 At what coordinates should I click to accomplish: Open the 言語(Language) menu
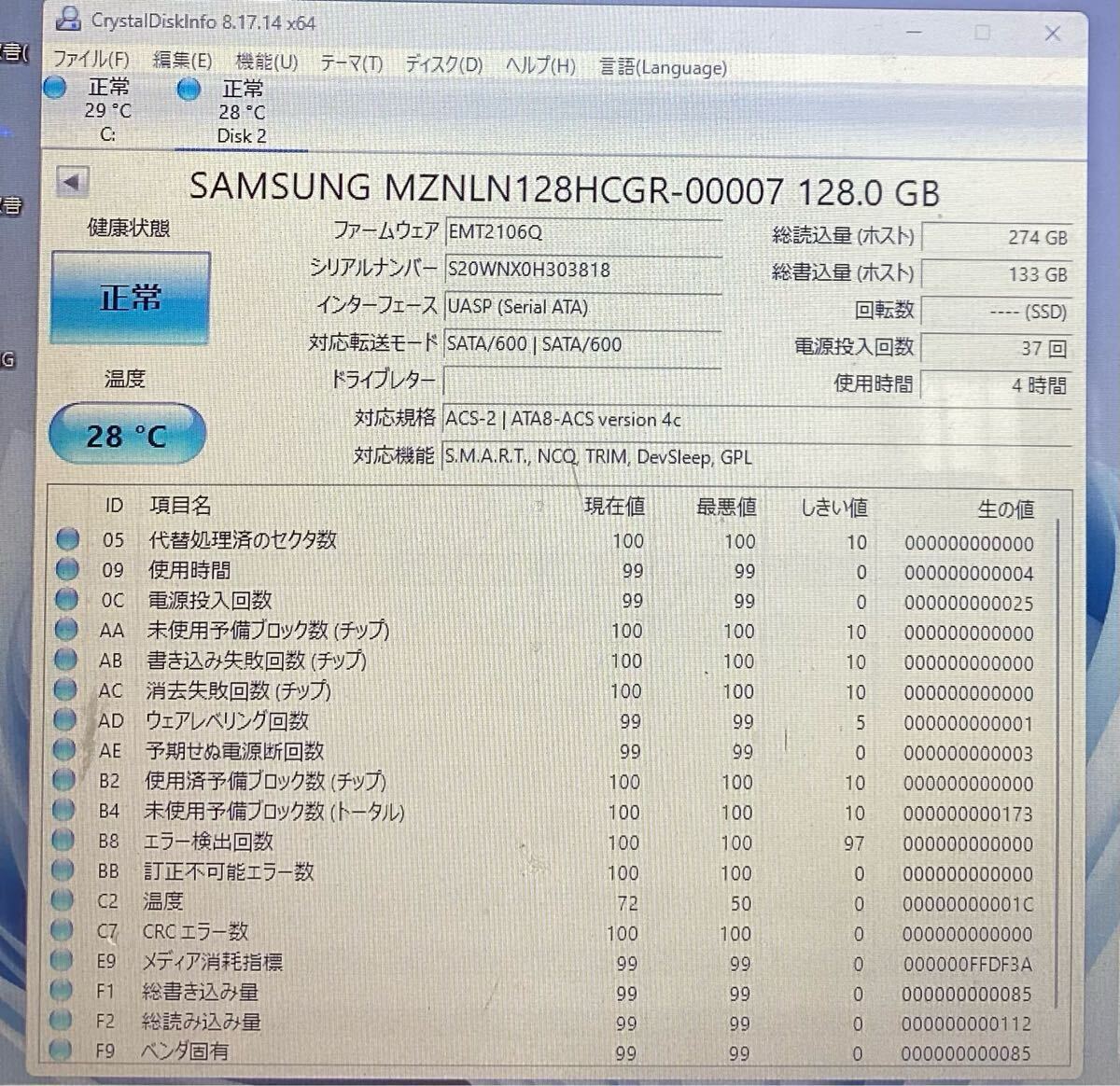pyautogui.click(x=663, y=67)
